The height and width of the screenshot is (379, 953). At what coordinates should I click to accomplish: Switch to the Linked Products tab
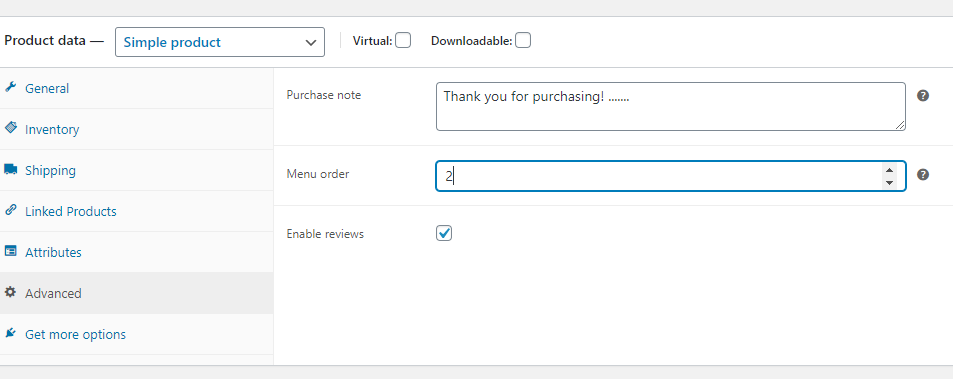coord(136,211)
